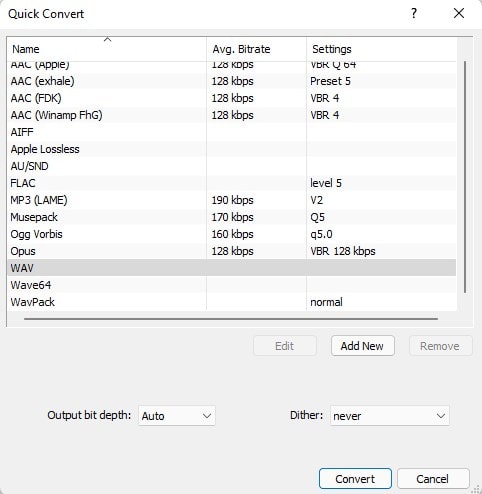Image resolution: width=482 pixels, height=494 pixels.
Task: Select Ogg Vorbis from list
Action: click(232, 234)
